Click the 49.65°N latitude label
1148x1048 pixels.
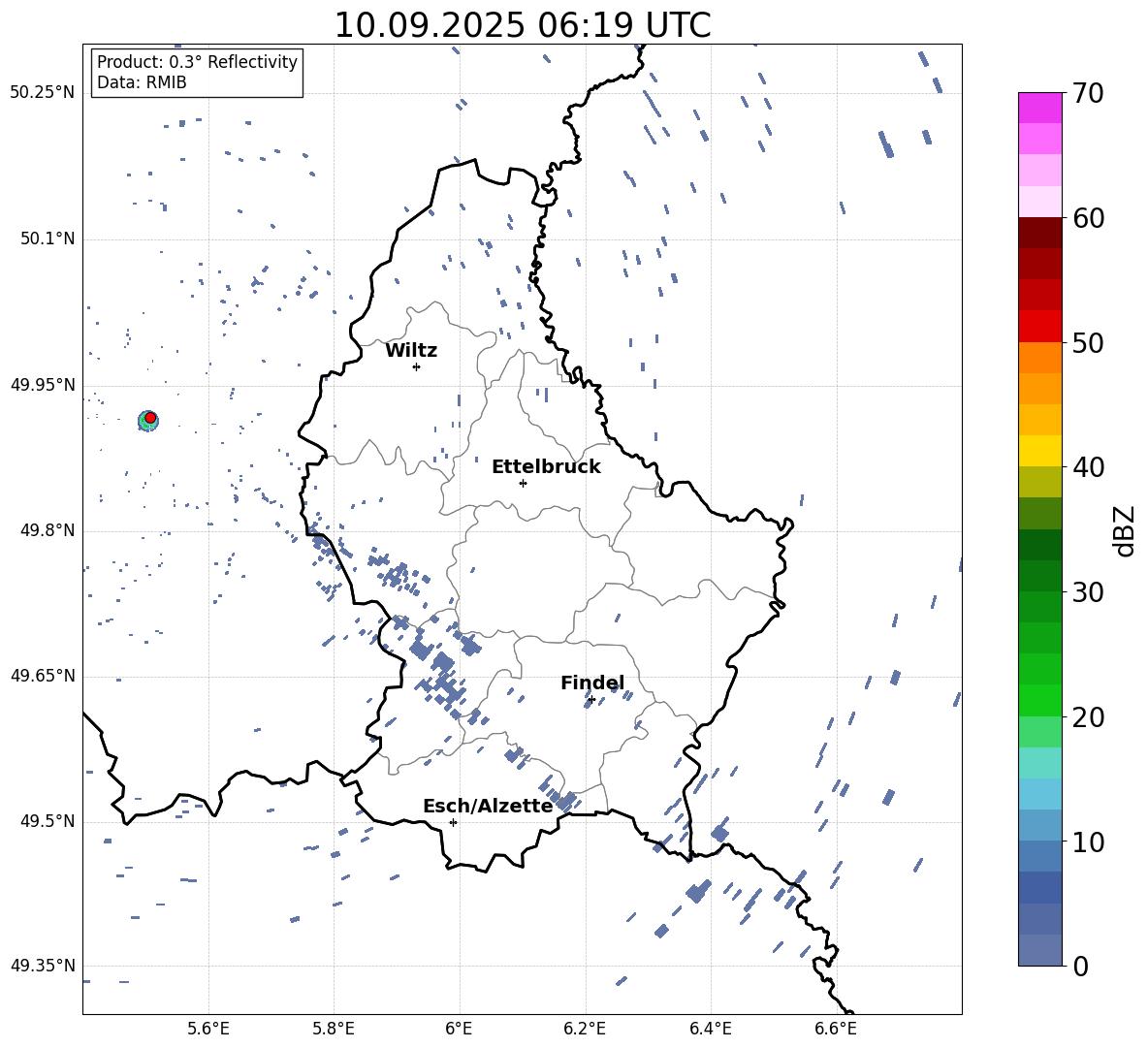pyautogui.click(x=43, y=675)
